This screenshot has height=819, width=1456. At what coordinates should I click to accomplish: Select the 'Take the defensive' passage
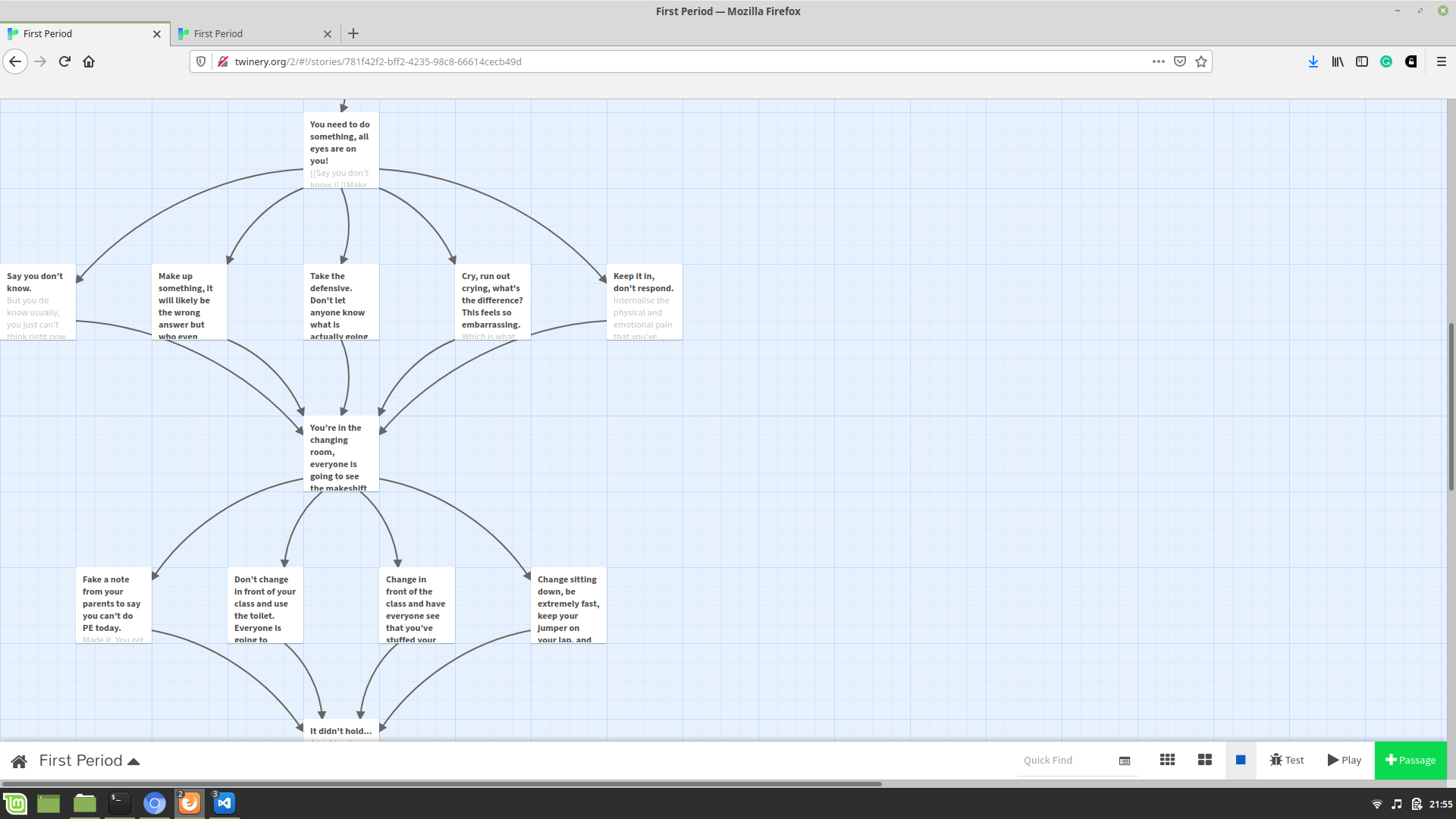[x=340, y=302]
